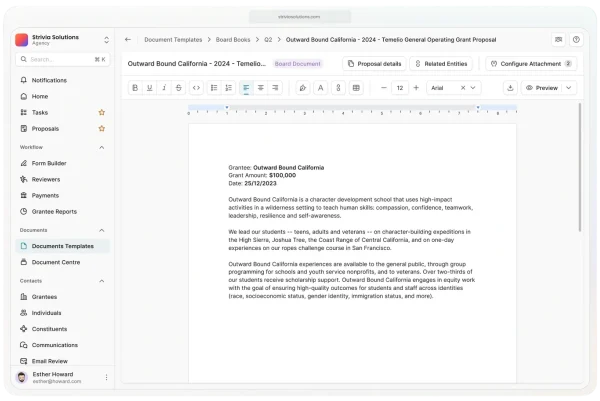Center align the text
Image resolution: width=600 pixels, height=401 pixels.
pyautogui.click(x=261, y=88)
